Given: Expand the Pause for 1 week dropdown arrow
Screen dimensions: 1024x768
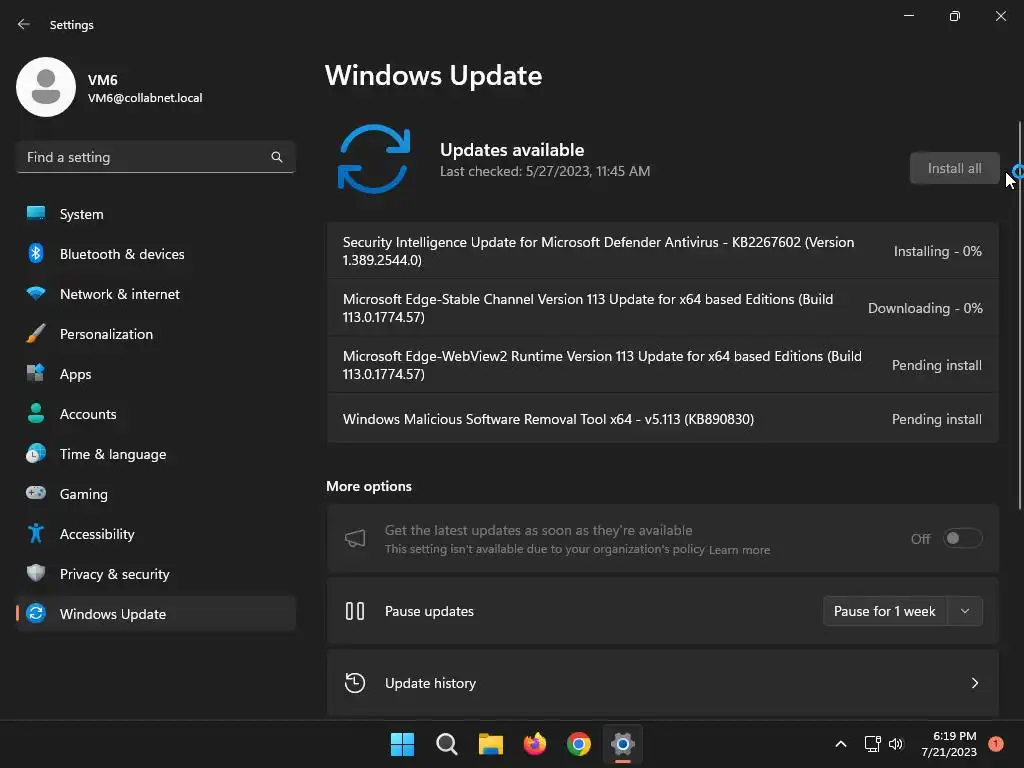Looking at the screenshot, I should [x=965, y=611].
